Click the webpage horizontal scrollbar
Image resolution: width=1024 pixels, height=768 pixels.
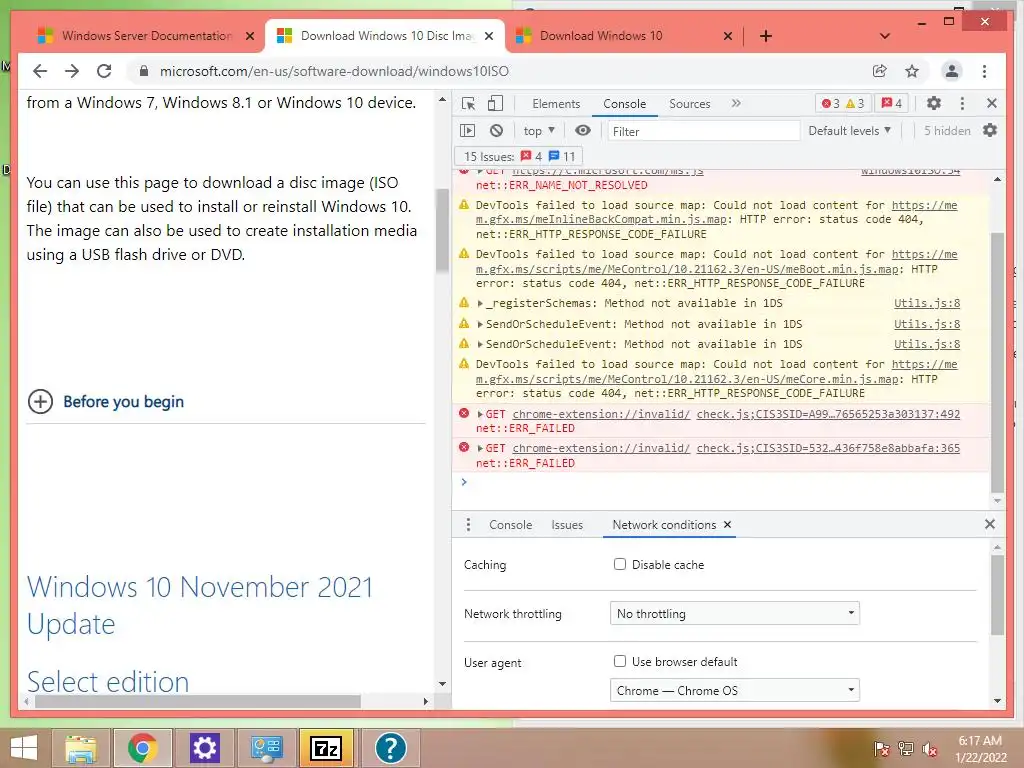[x=197, y=701]
